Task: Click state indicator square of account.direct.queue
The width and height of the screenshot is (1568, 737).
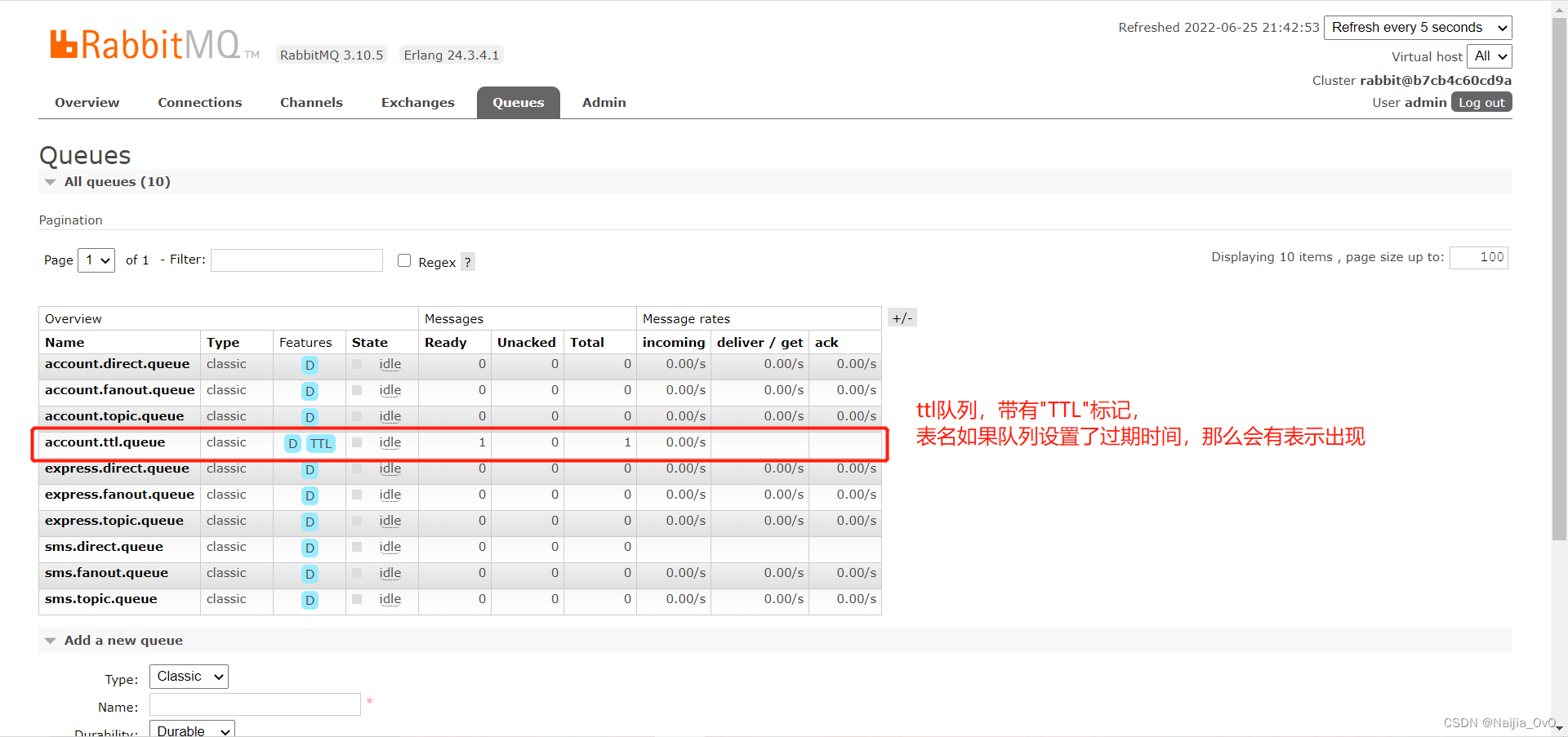Action: click(x=357, y=364)
